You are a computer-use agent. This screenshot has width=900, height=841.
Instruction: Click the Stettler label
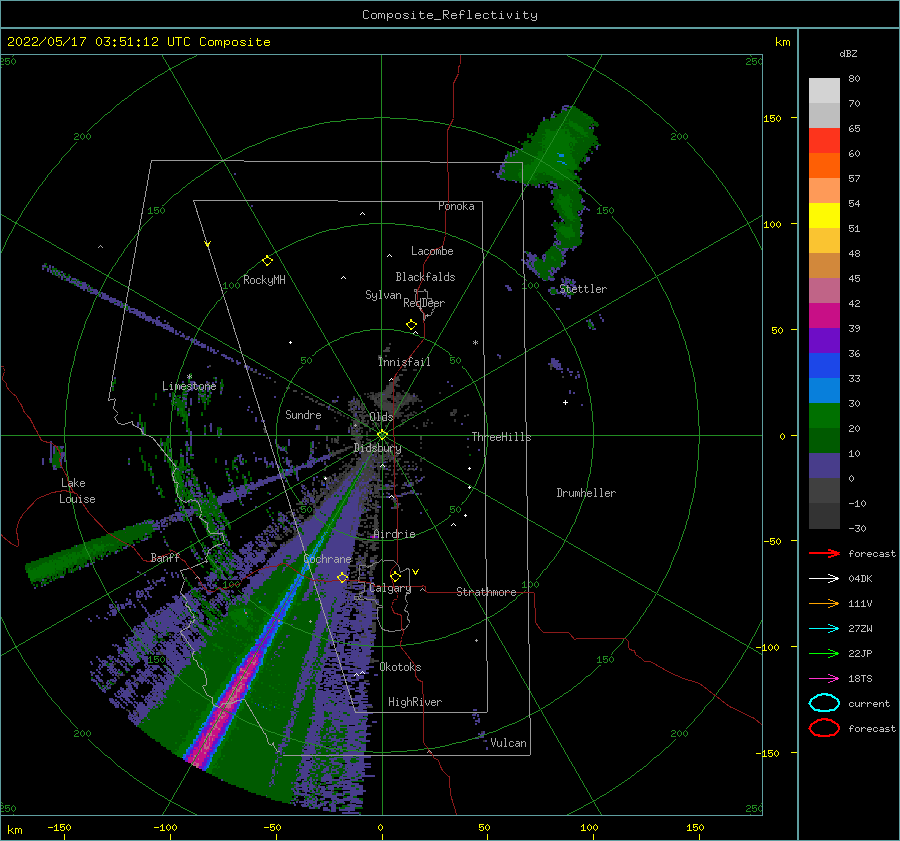583,289
